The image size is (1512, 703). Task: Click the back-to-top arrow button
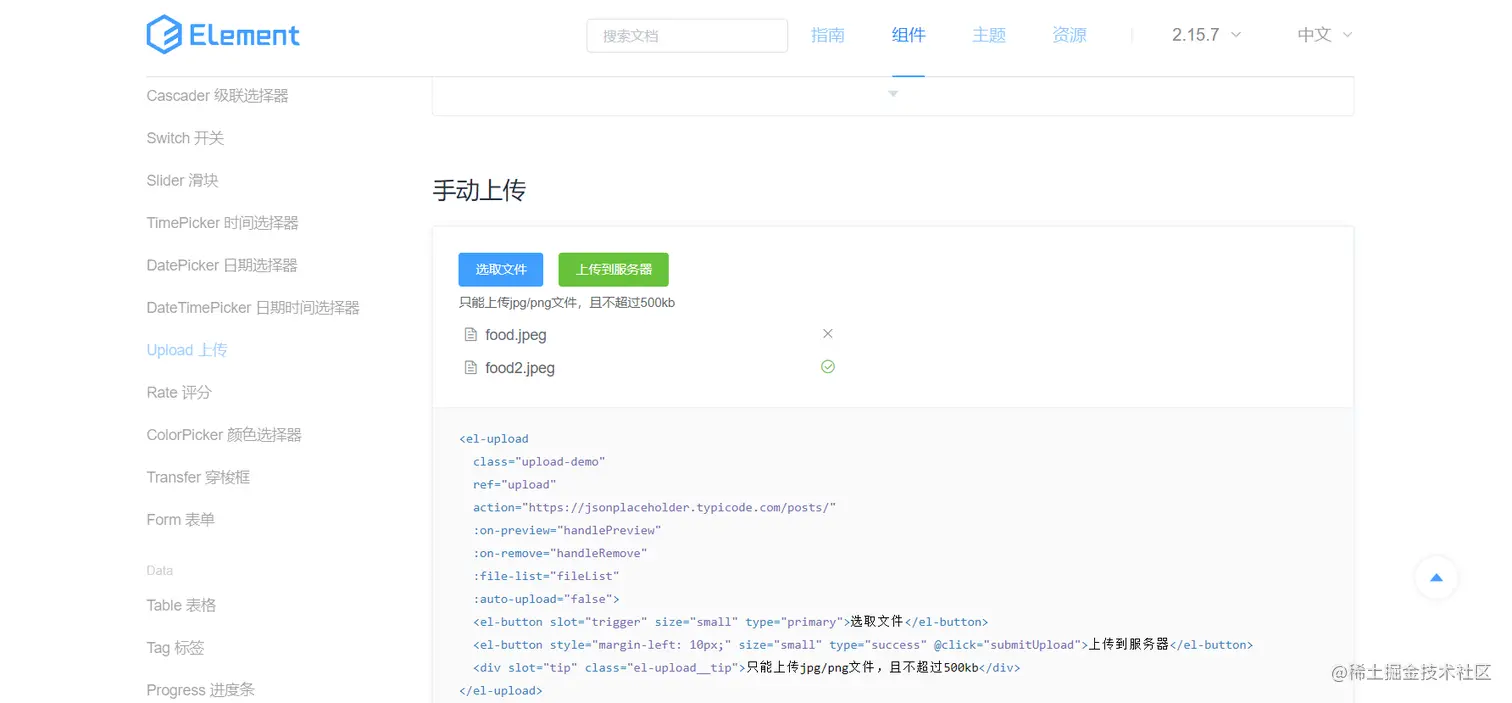tap(1436, 577)
